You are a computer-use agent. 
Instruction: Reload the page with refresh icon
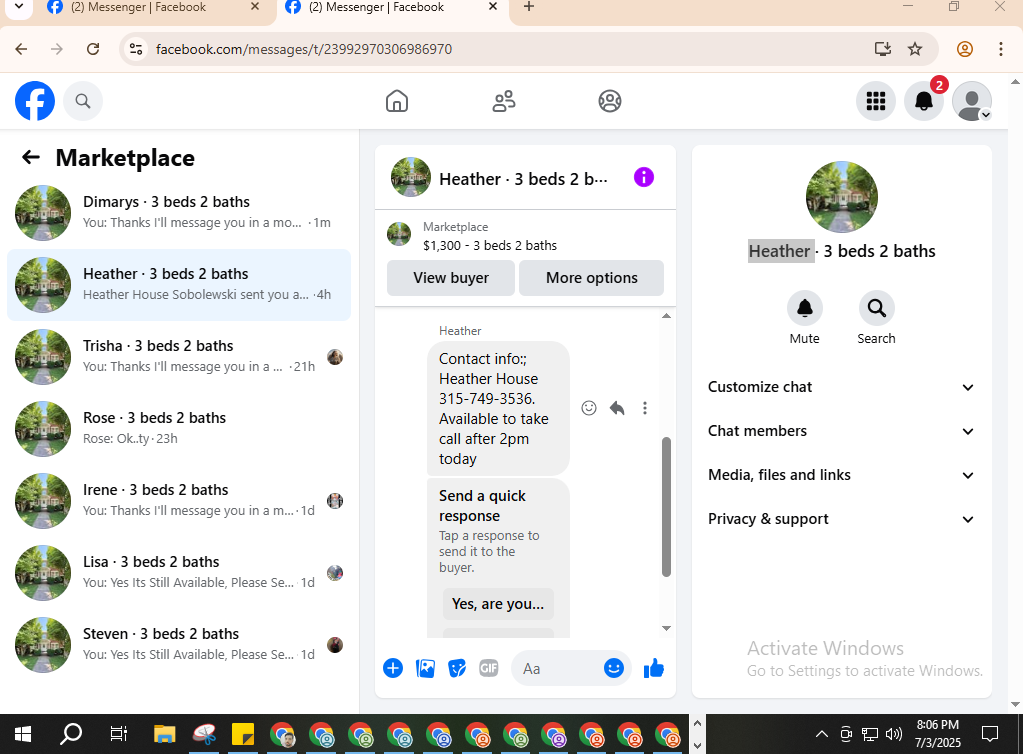[x=93, y=49]
